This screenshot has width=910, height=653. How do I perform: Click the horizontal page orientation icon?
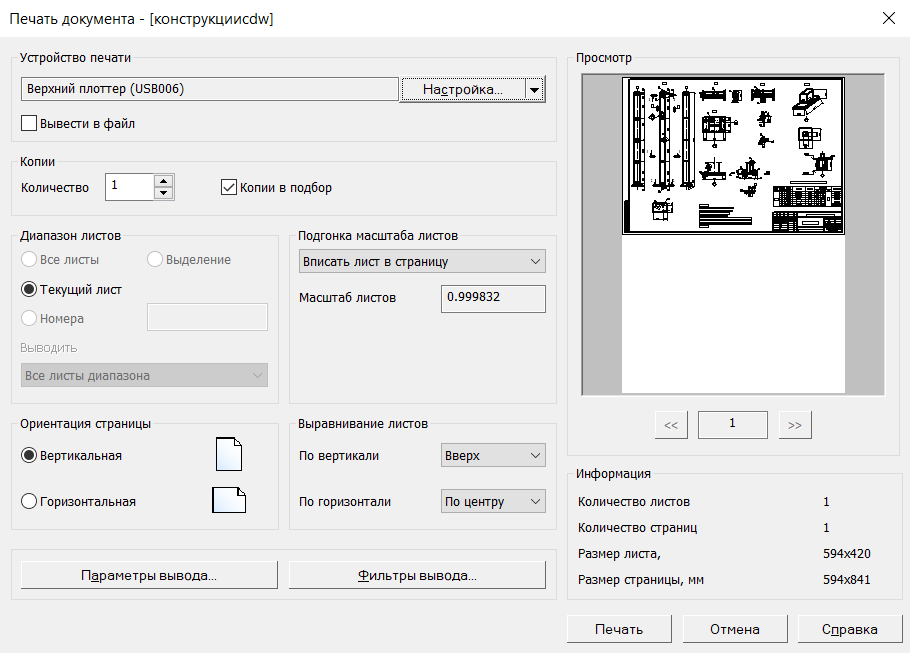[229, 500]
